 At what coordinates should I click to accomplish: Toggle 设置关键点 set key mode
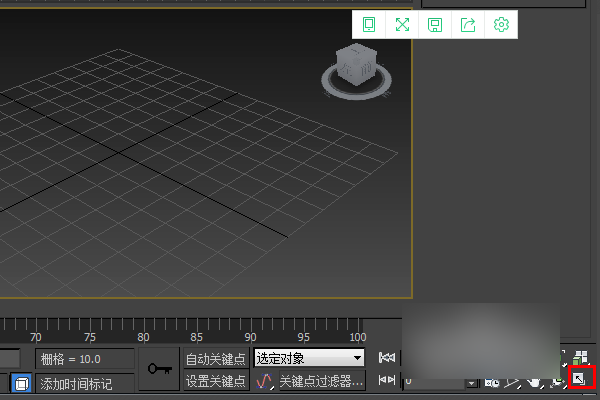(215, 381)
